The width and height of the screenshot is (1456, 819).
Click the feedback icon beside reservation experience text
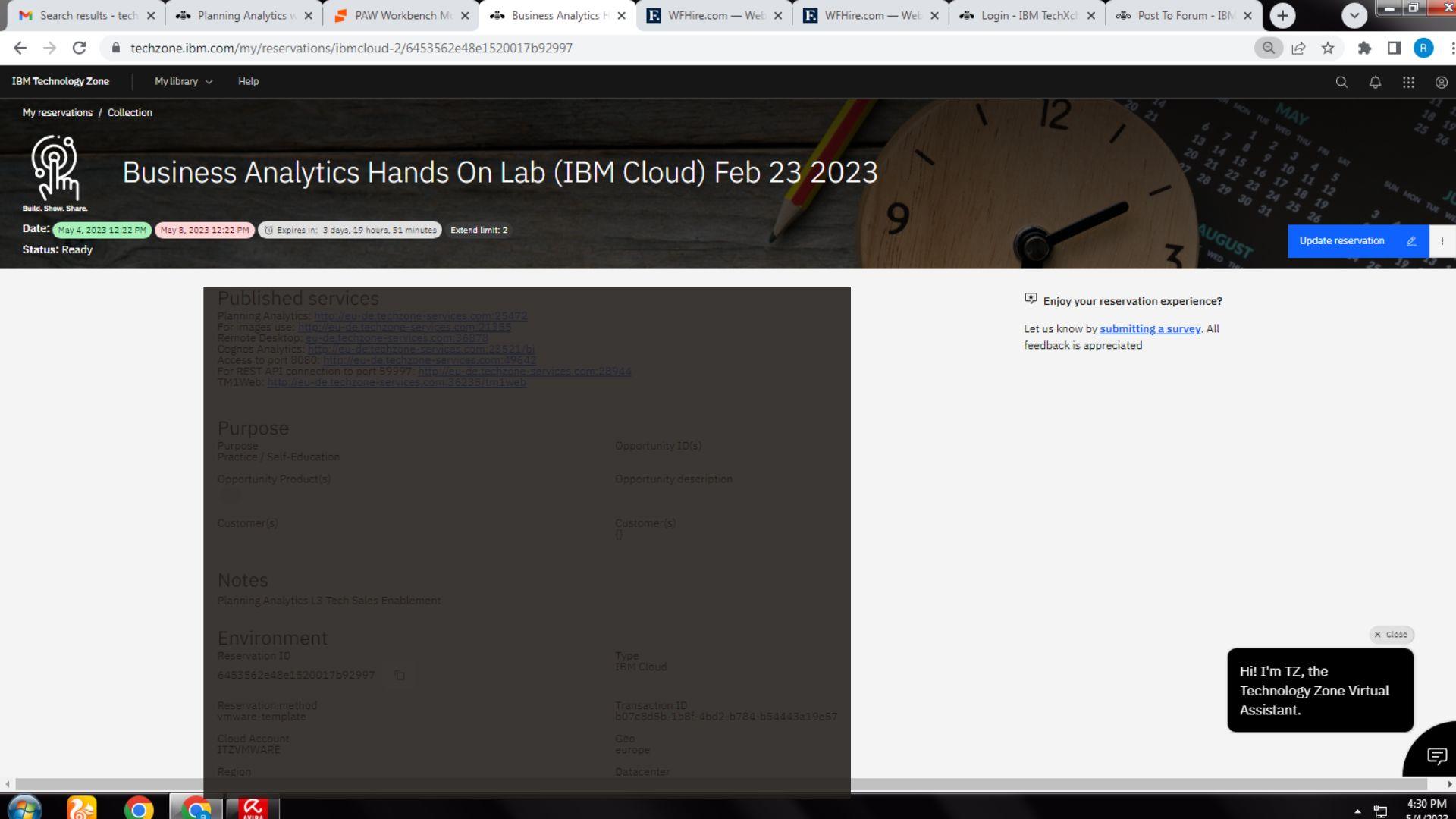pyautogui.click(x=1030, y=299)
